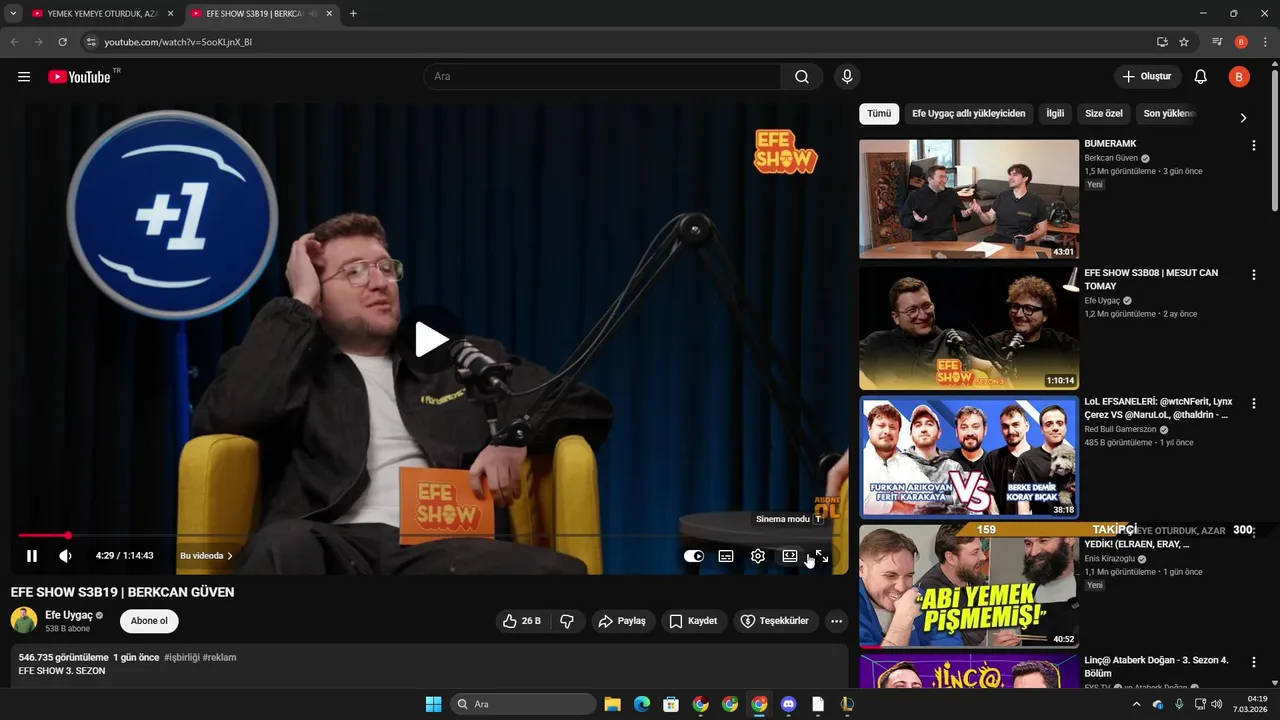Open EFE SHOW S3B08 video thumbnail
This screenshot has width=1280, height=720.
pyautogui.click(x=969, y=328)
